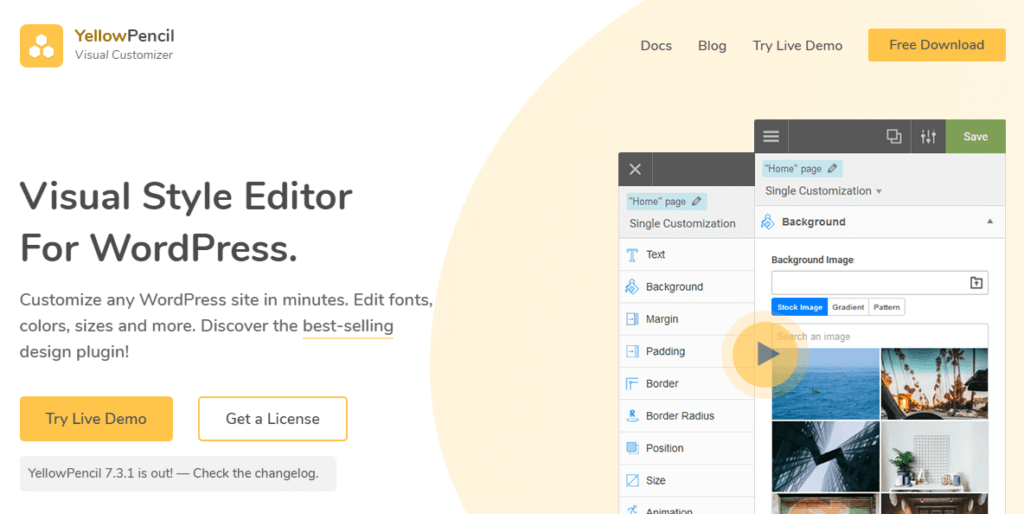This screenshot has width=1024, height=514.
Task: Click the YellowPencil honeycomb logo icon
Action: click(41, 46)
